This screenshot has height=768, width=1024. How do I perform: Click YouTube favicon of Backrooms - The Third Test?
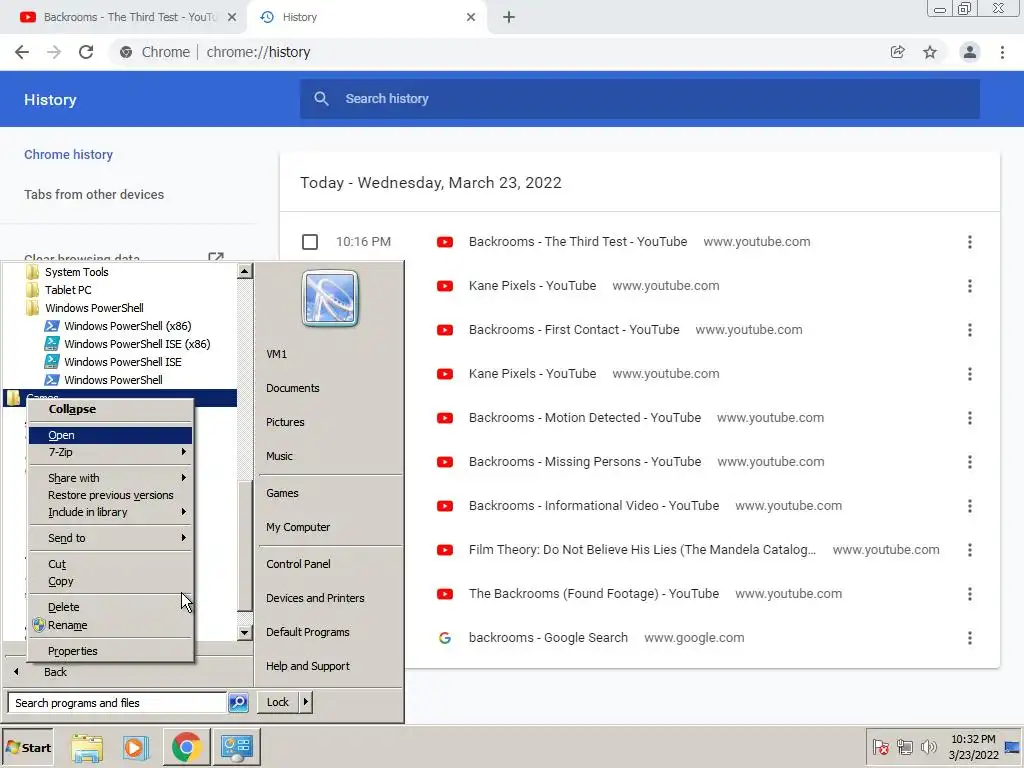445,242
